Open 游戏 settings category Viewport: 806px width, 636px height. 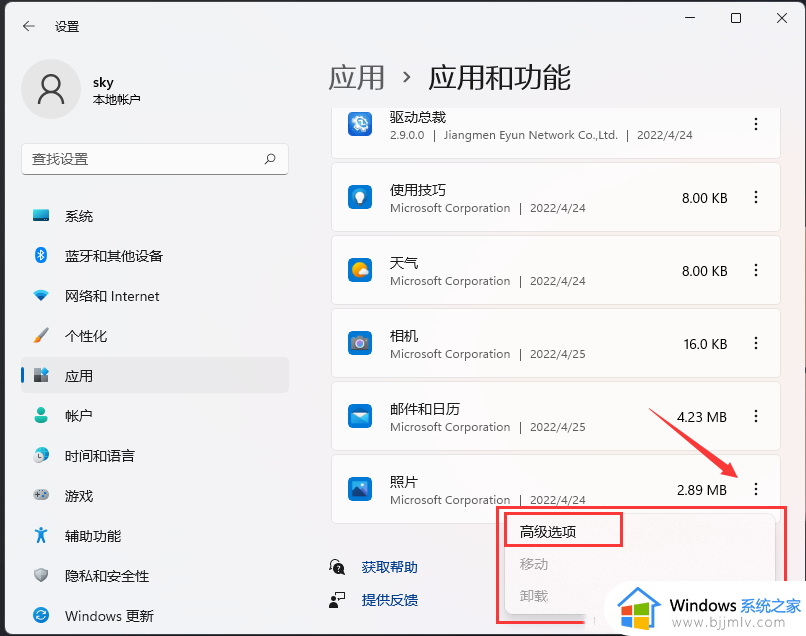point(155,496)
